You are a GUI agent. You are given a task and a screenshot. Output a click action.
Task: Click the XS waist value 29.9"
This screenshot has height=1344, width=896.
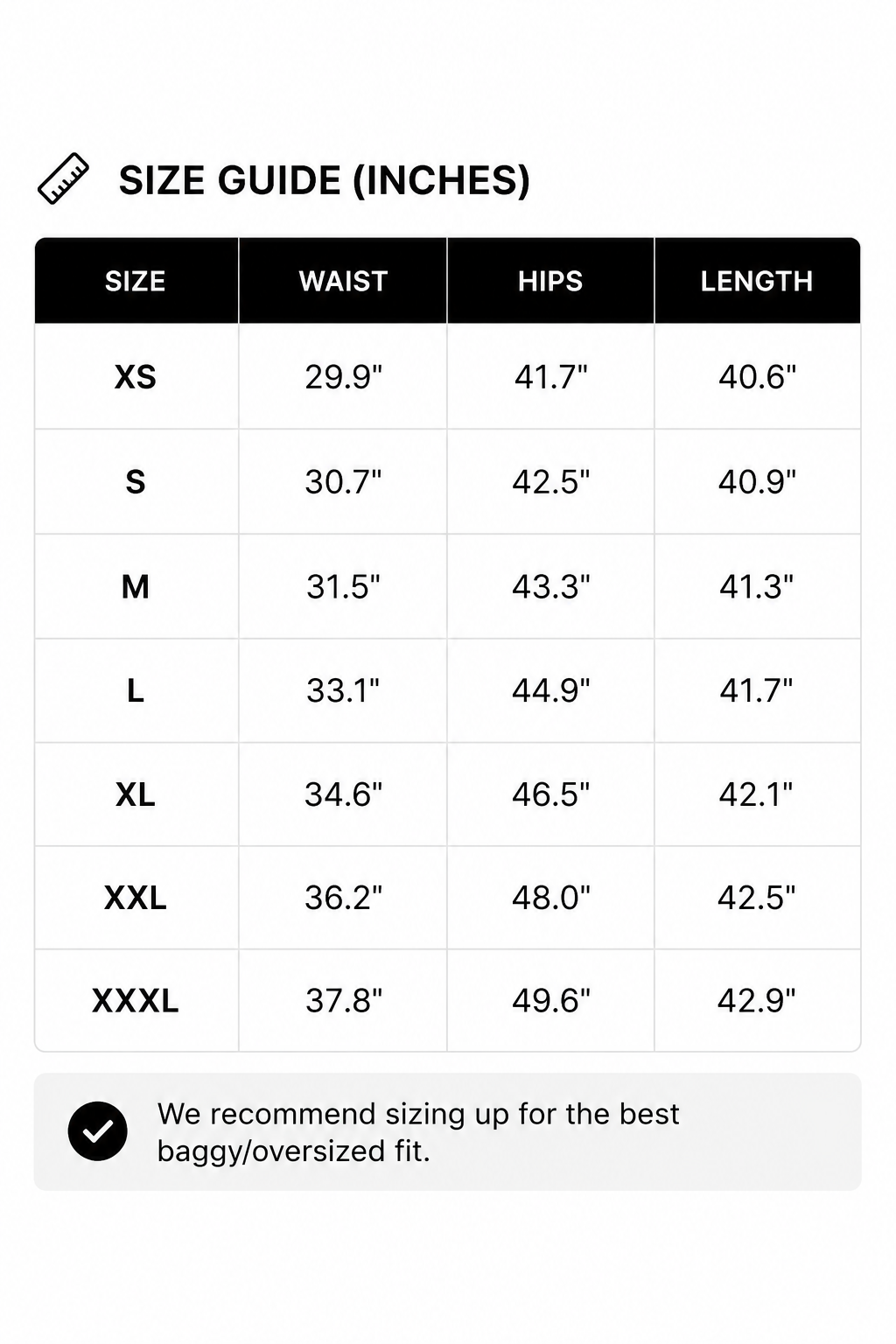point(344,377)
